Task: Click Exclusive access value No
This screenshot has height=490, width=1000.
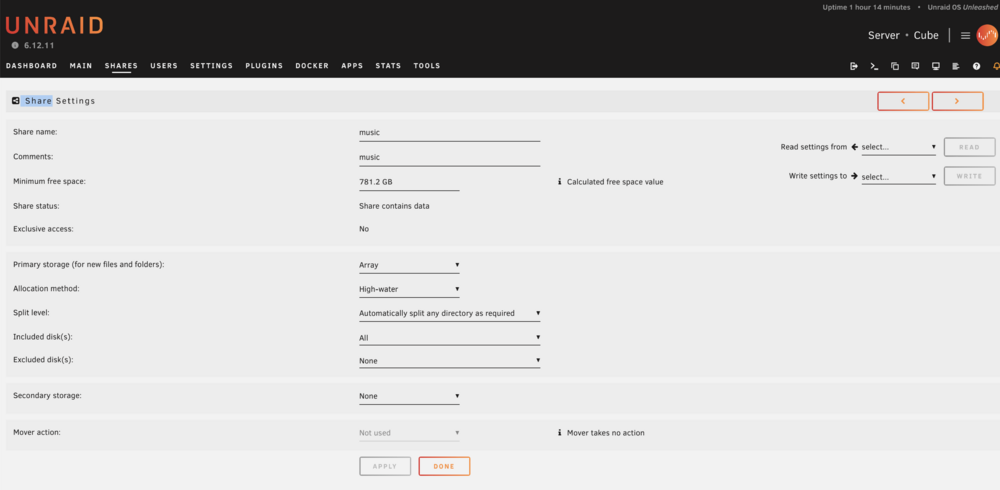Action: pos(364,229)
